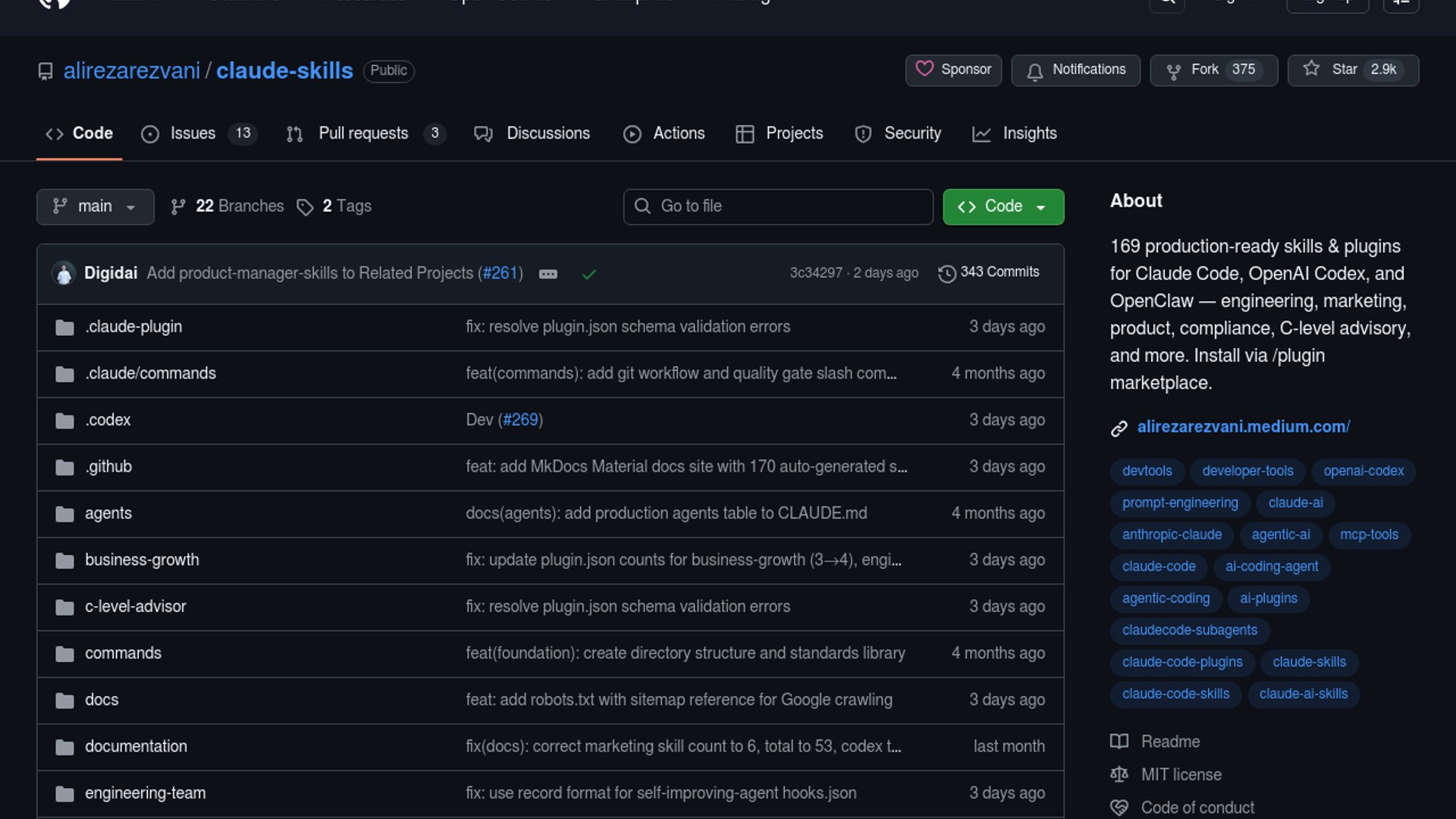Open commit history clock icon
Screen dimensions: 1456x819
[946, 273]
